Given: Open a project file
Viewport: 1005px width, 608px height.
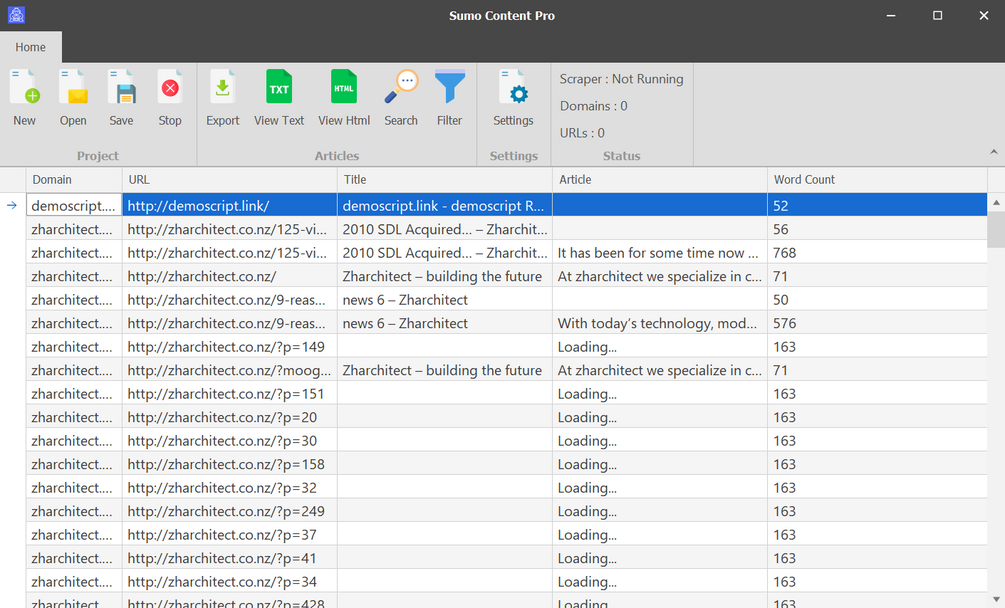Looking at the screenshot, I should (73, 98).
